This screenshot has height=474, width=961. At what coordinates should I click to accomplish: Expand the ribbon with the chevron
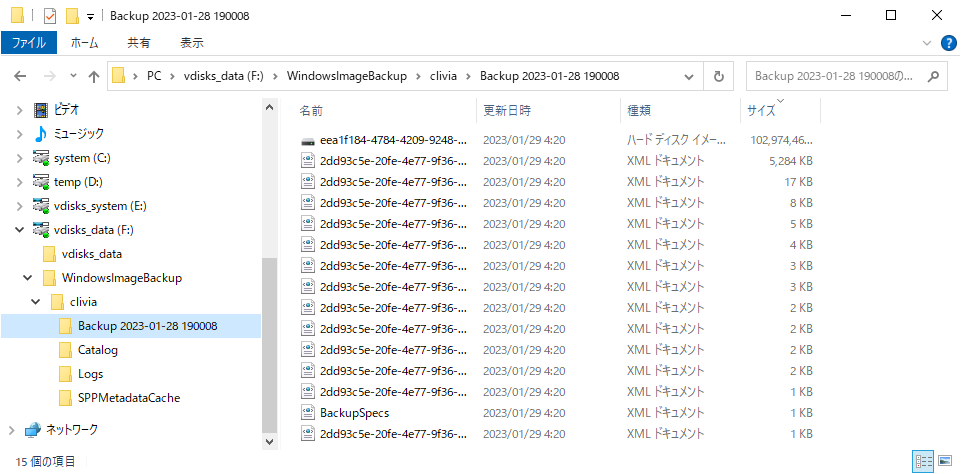927,43
